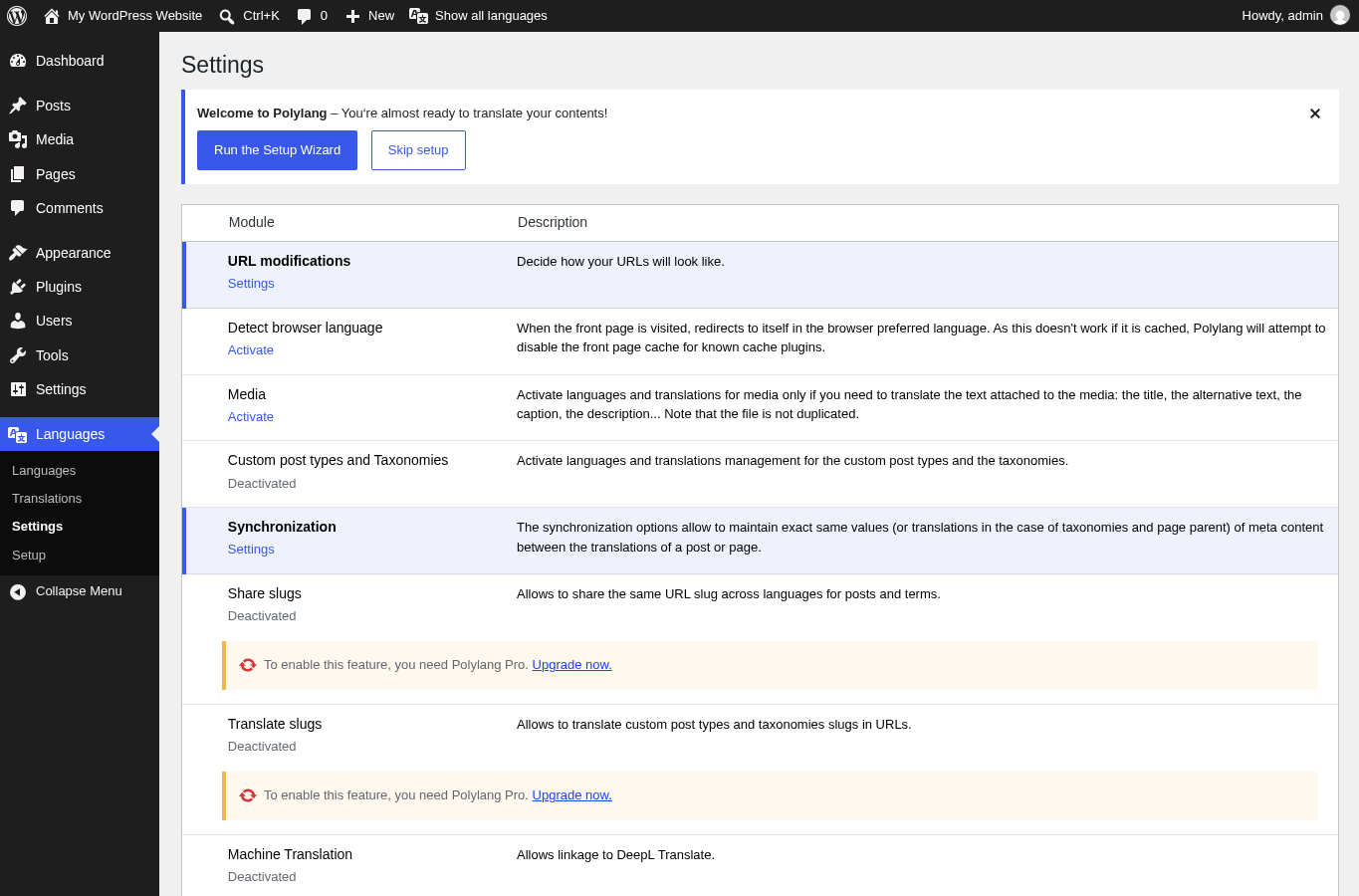The image size is (1359, 896).
Task: Click the Users person icon
Action: tap(18, 321)
